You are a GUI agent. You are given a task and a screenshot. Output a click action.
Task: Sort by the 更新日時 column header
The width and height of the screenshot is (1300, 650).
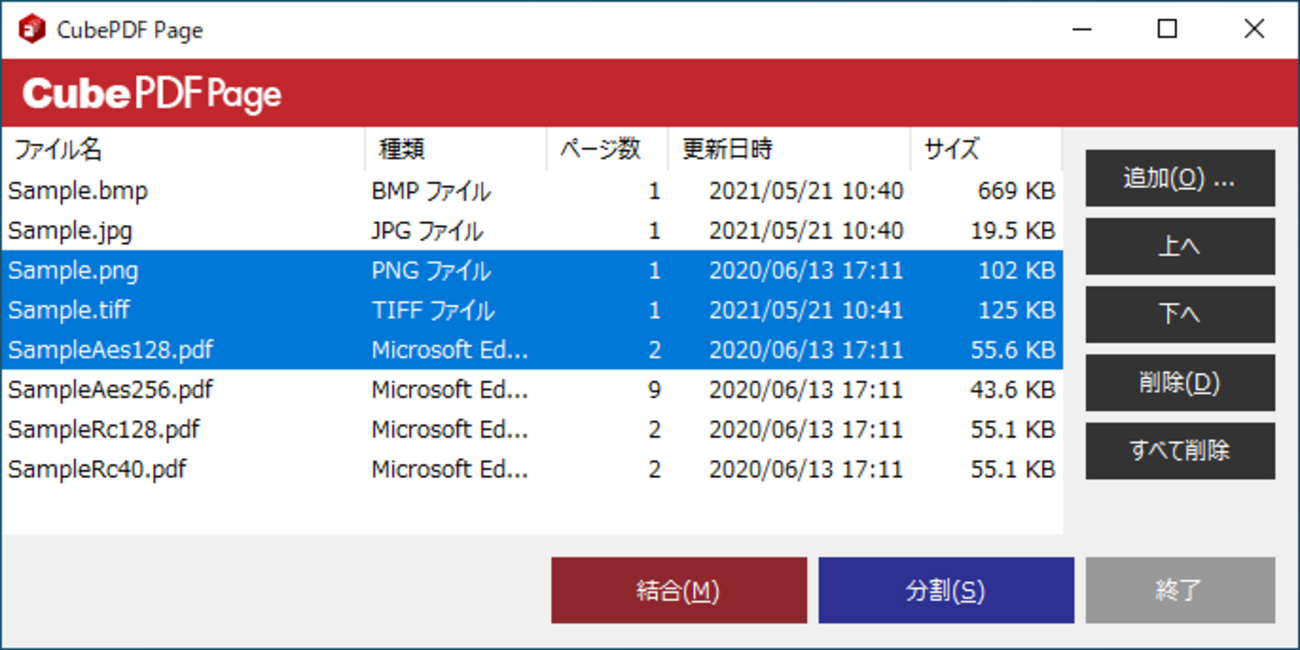point(789,149)
